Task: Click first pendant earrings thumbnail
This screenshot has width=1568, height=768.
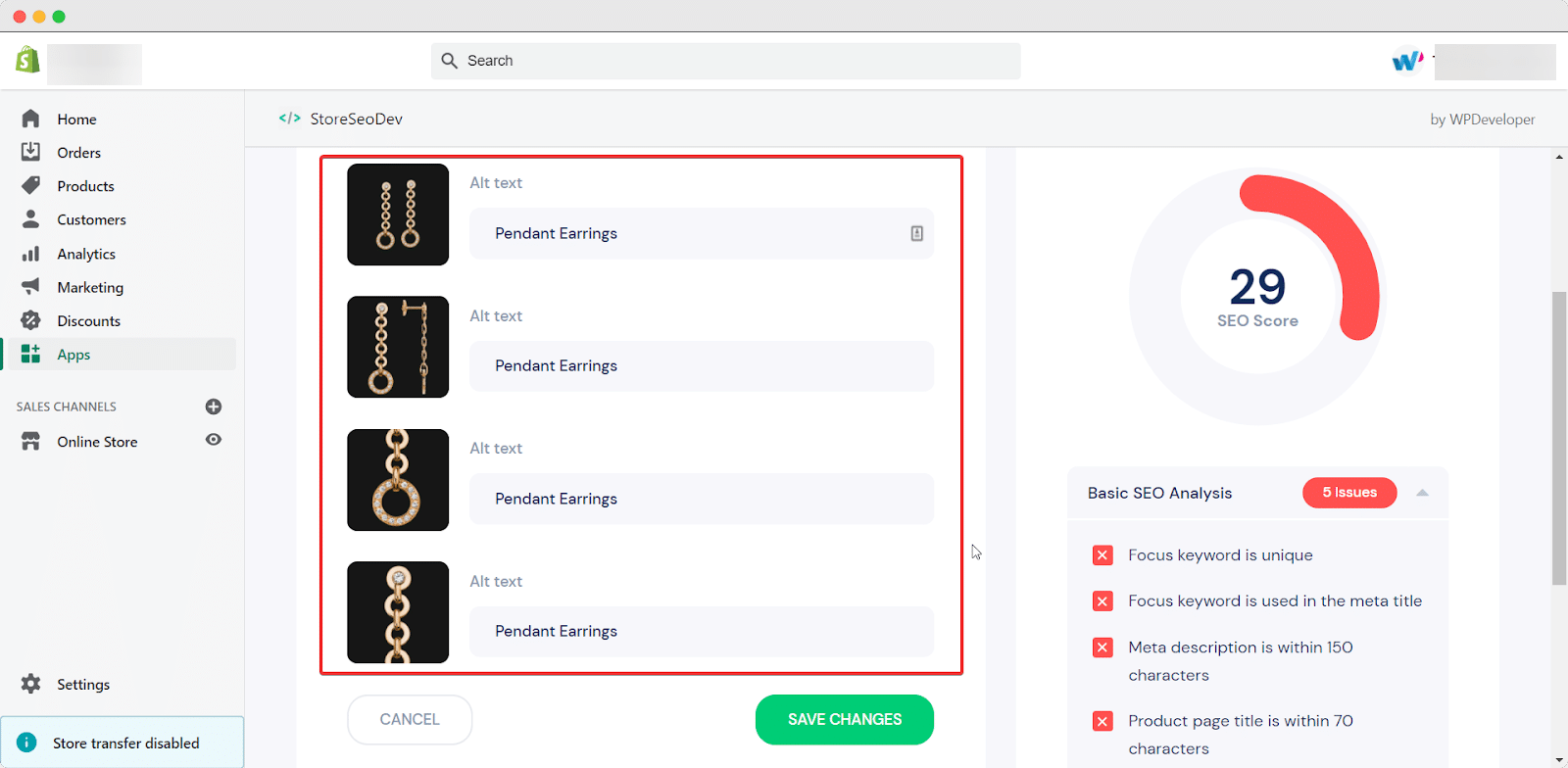Action: (398, 215)
